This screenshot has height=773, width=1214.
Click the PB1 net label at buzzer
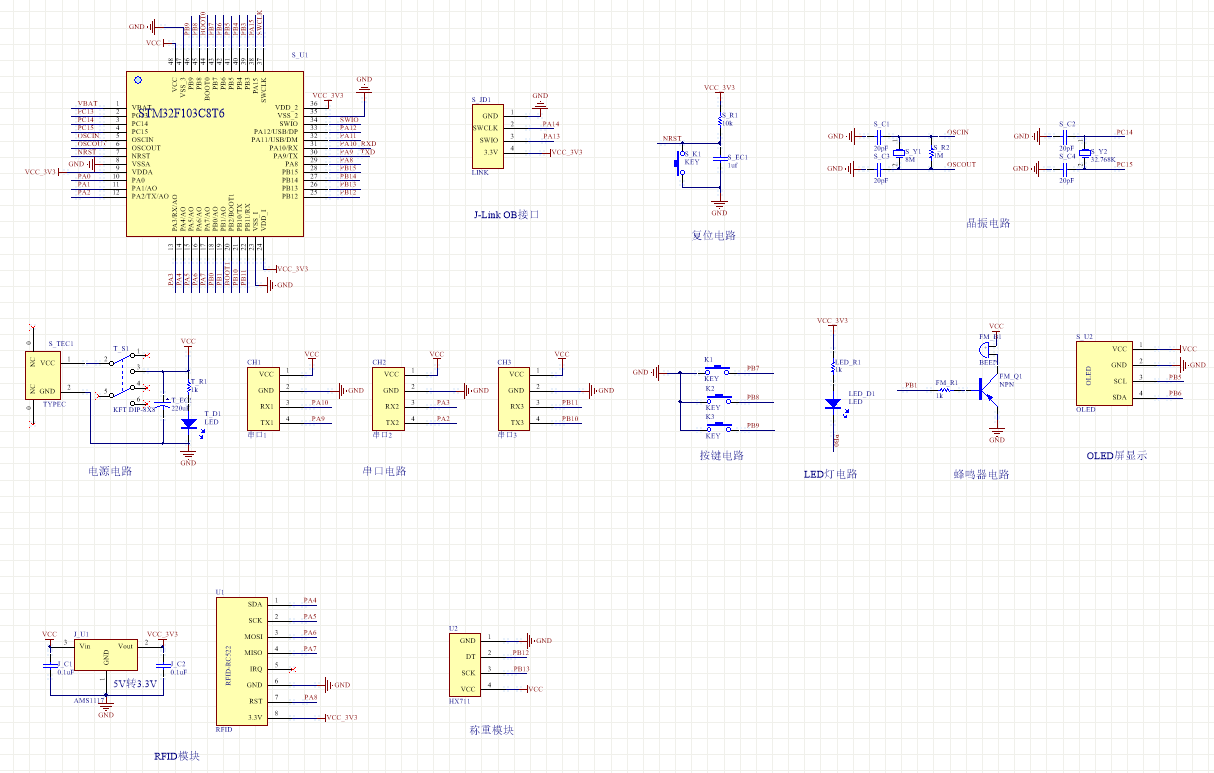pos(911,385)
